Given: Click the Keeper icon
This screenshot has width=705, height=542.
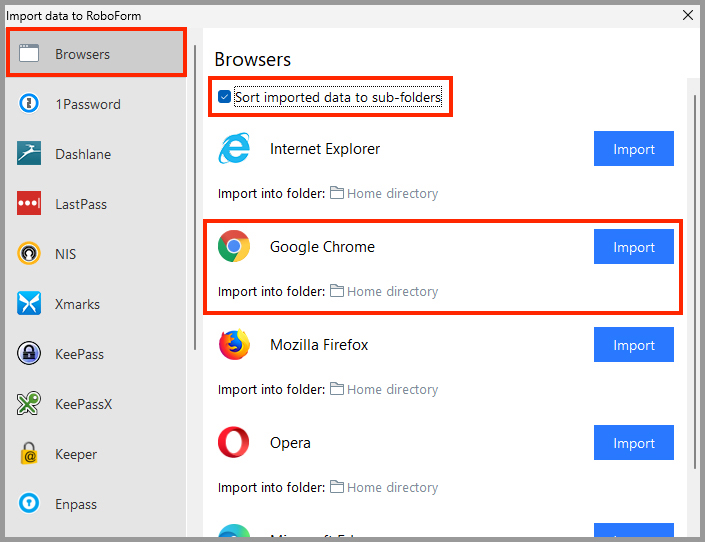Looking at the screenshot, I should 30,454.
